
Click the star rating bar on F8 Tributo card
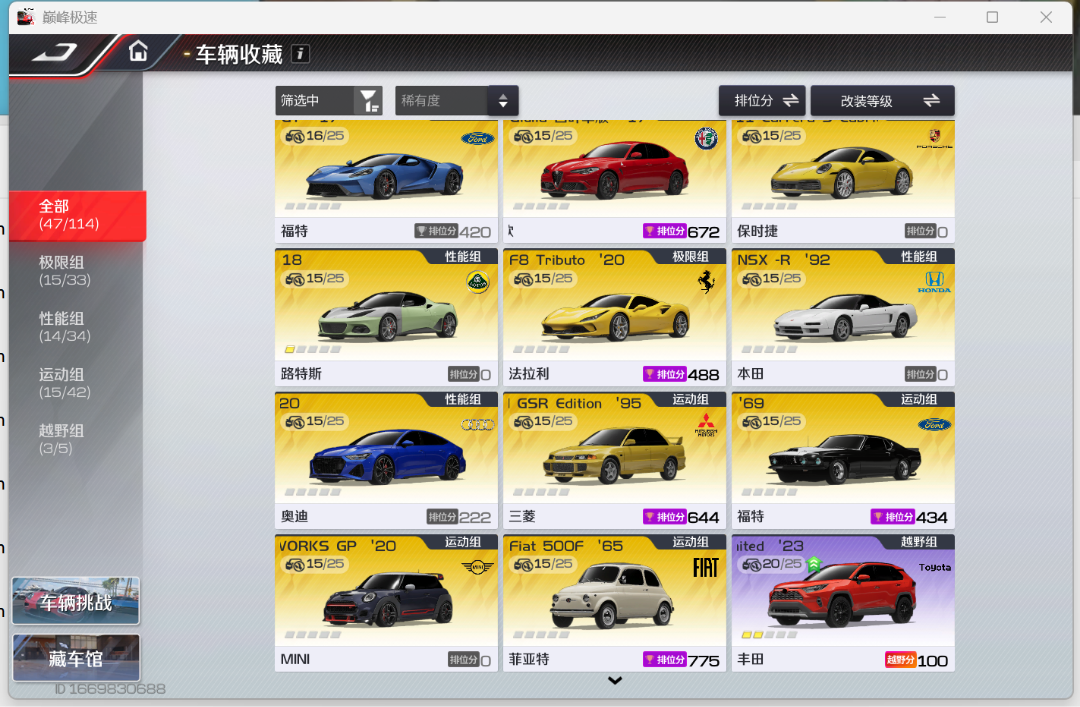click(541, 349)
